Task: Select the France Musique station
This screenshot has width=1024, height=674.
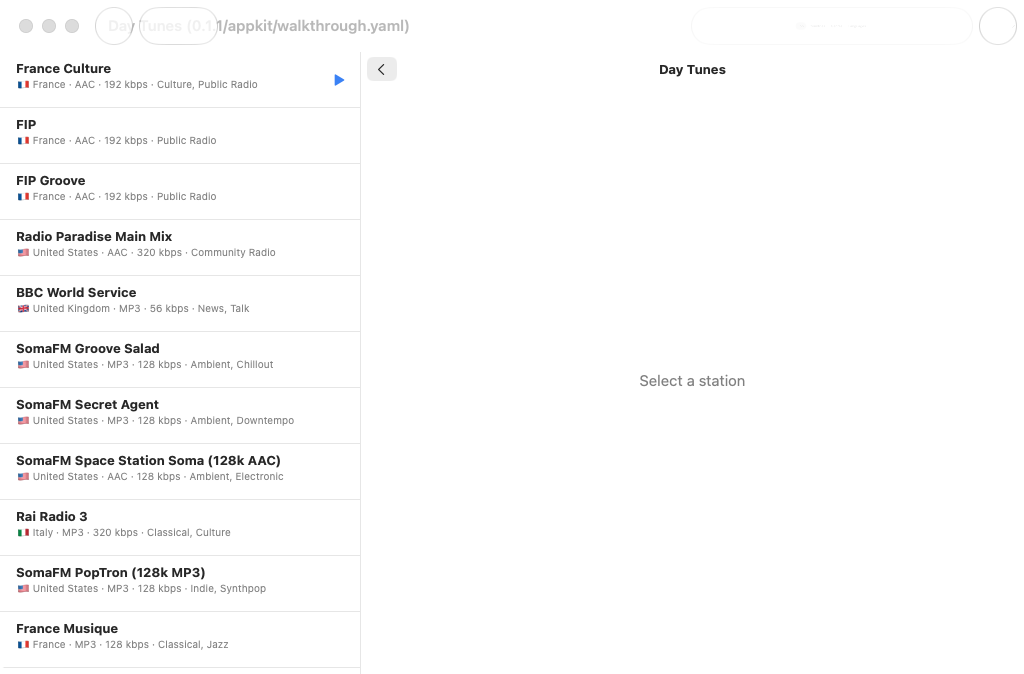Action: point(180,640)
